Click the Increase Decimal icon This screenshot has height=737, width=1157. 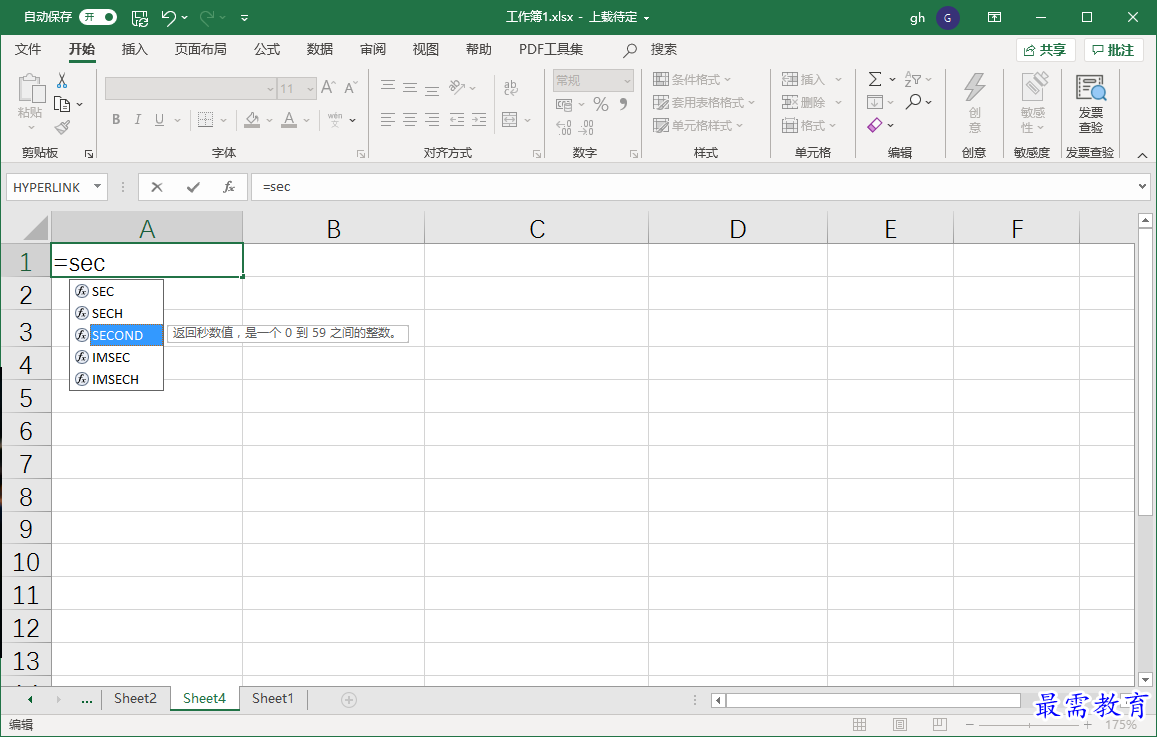[x=564, y=128]
